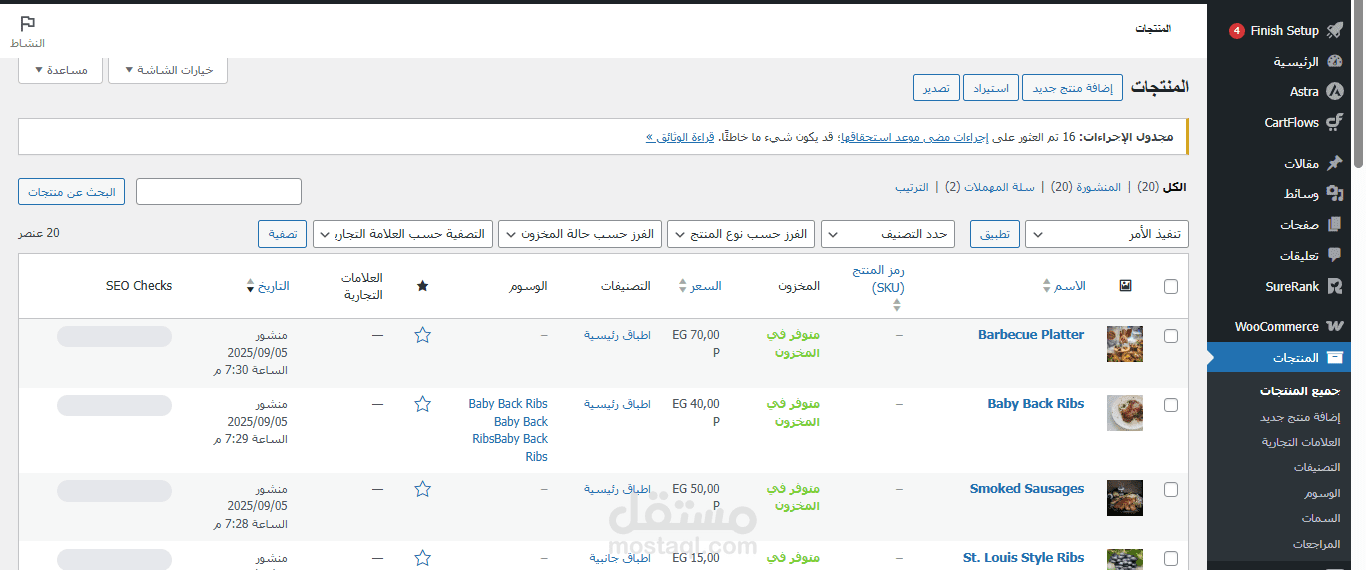The width and height of the screenshot is (1366, 570).
Task: Open الوسوم submenu item
Action: (1322, 494)
